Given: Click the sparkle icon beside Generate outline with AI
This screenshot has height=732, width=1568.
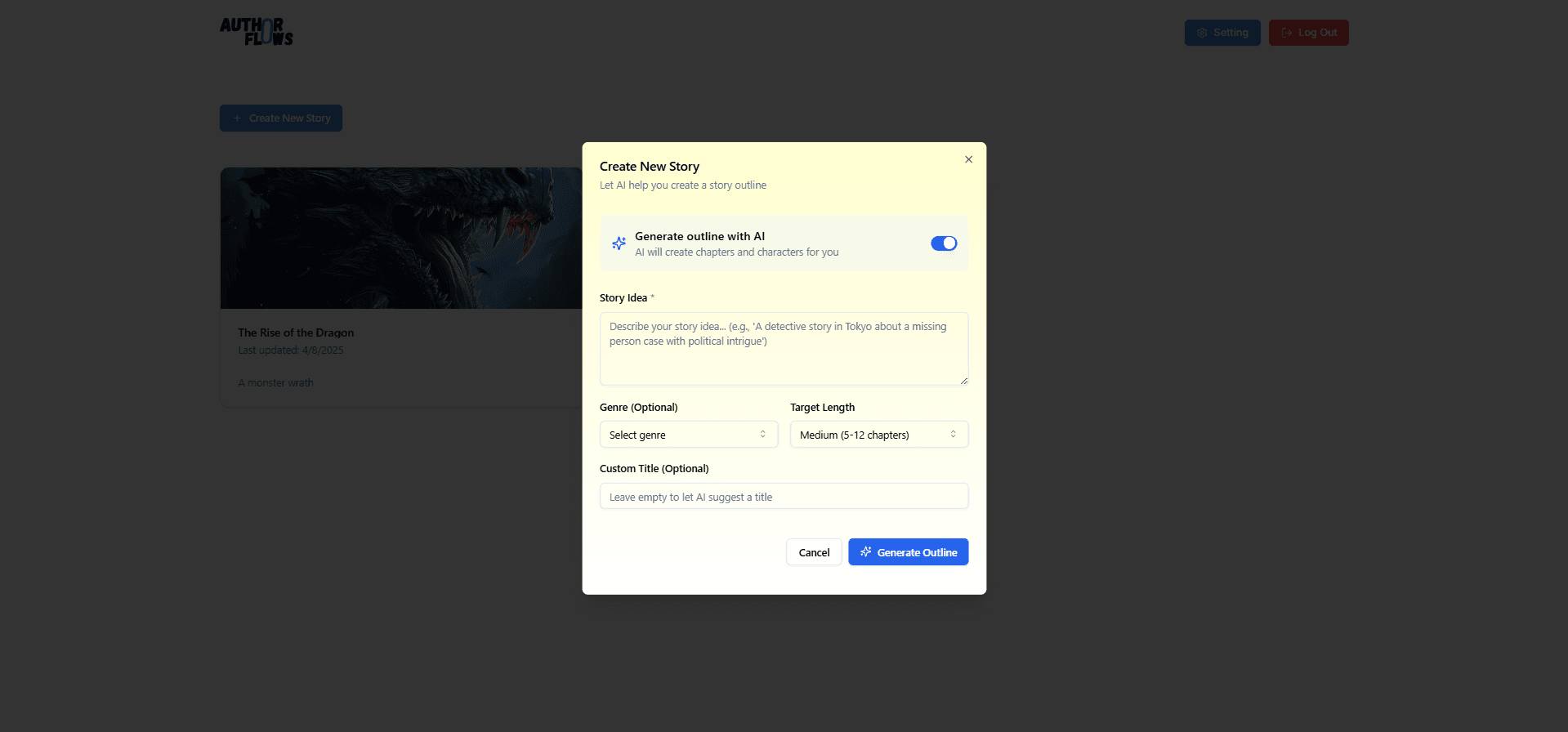Looking at the screenshot, I should (x=619, y=243).
